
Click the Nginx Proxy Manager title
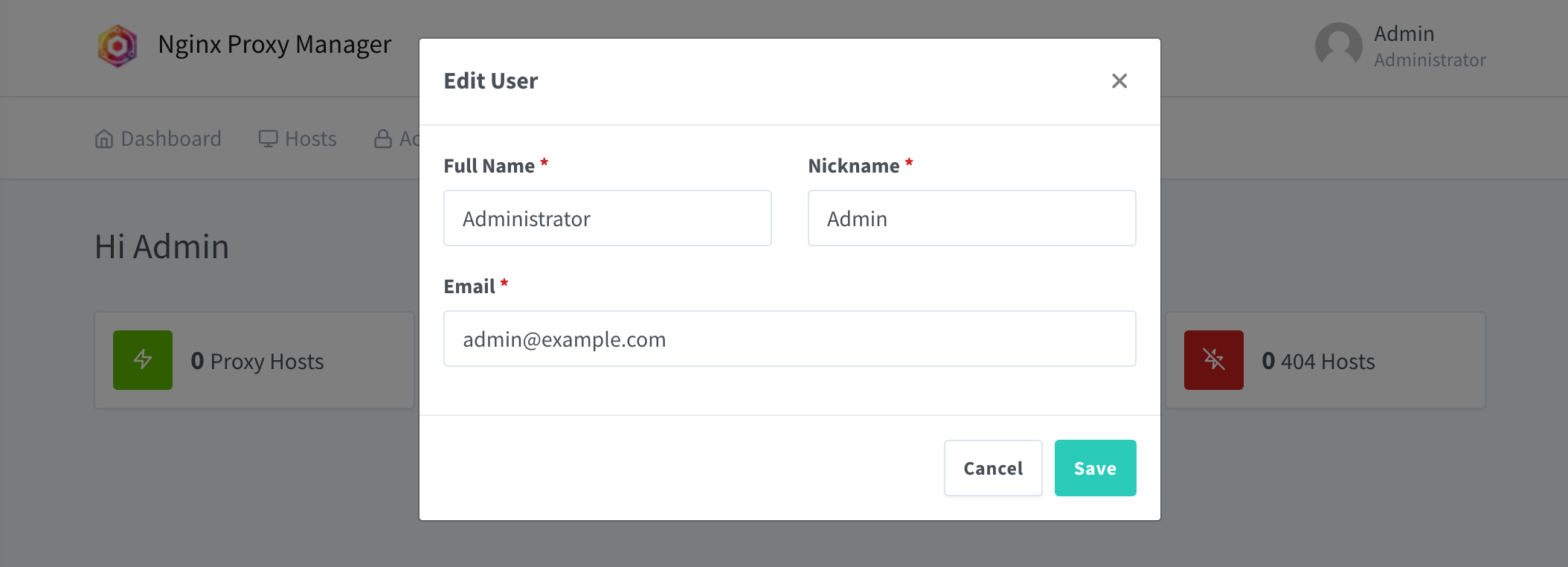274,45
